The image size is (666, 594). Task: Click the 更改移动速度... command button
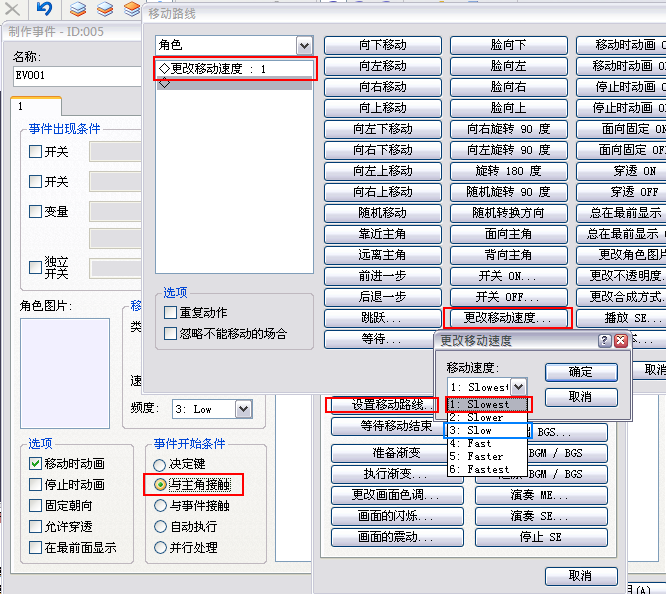point(508,318)
